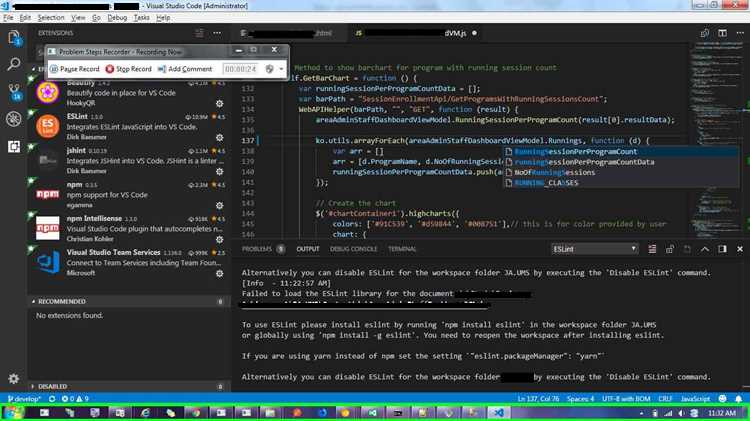
Task: Open the Extensions view icon
Action: tap(14, 146)
